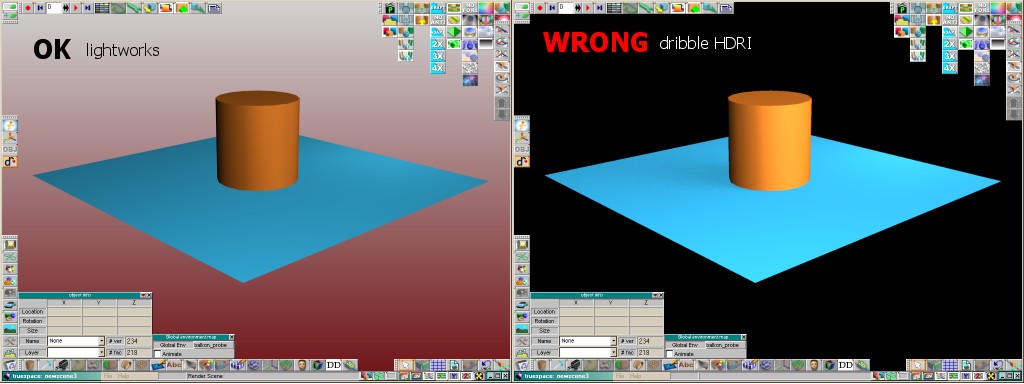Open the File menu in the lightworks window
Screen dimensions: 1024x384
(x=109, y=376)
